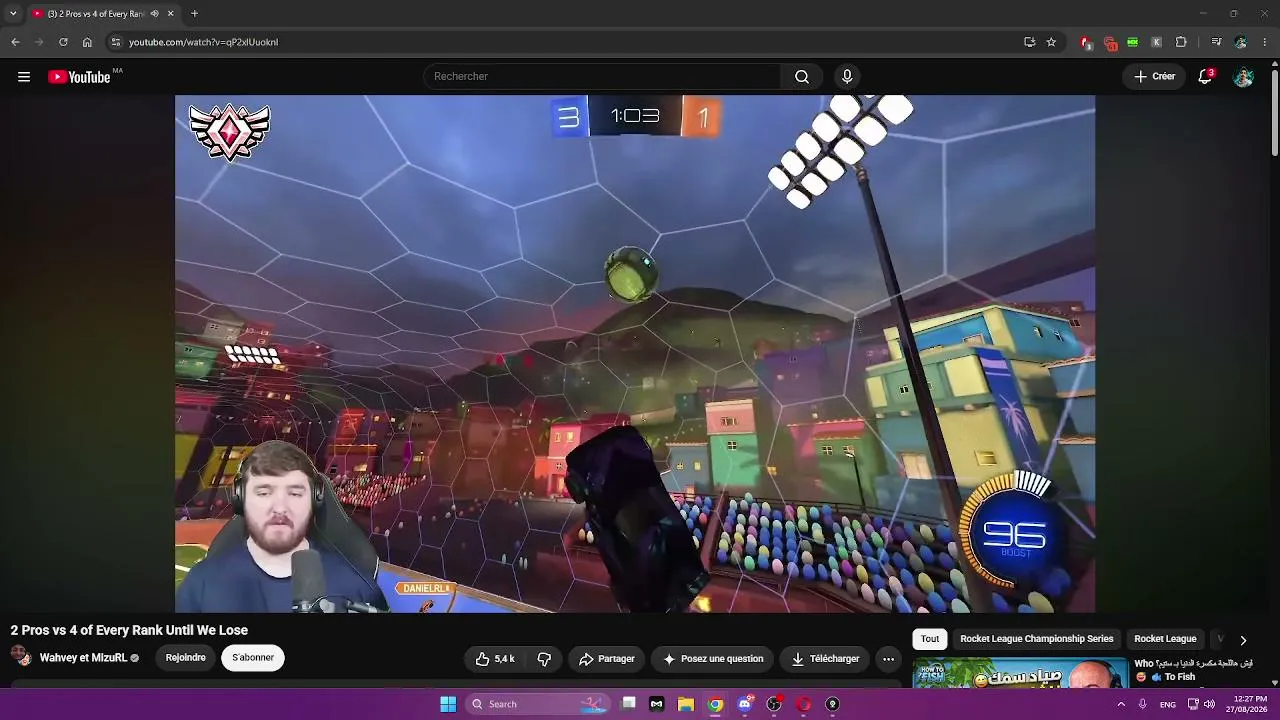Image resolution: width=1280 pixels, height=720 pixels.
Task: Open Chrome media controls icon
Action: [x=1216, y=42]
